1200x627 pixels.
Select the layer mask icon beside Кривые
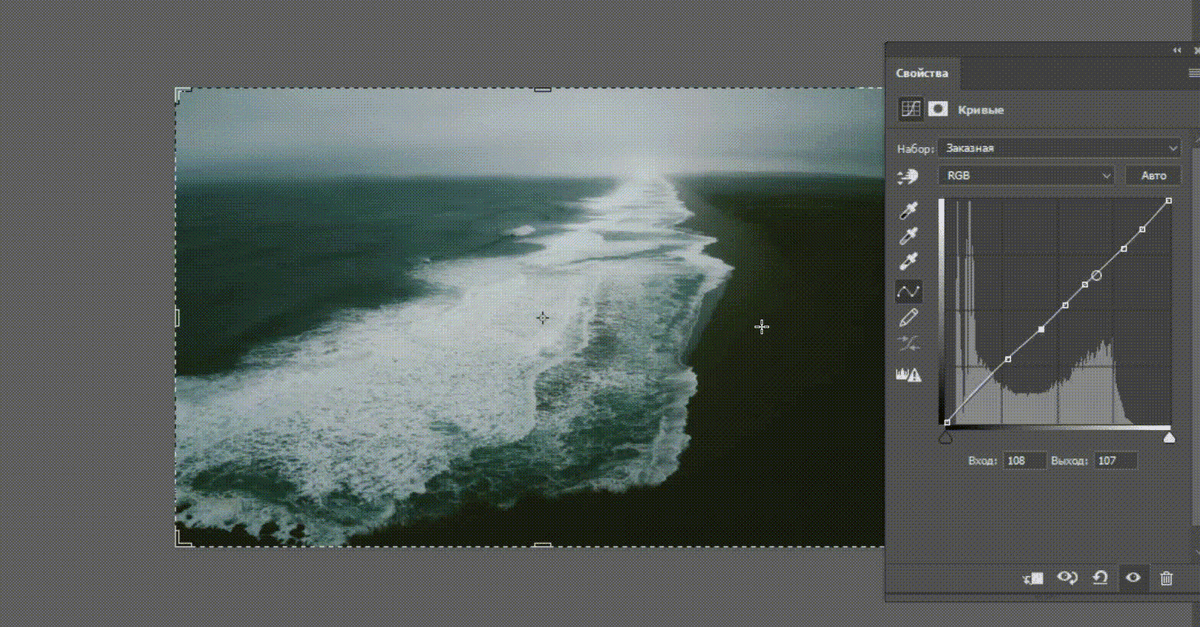tap(937, 109)
